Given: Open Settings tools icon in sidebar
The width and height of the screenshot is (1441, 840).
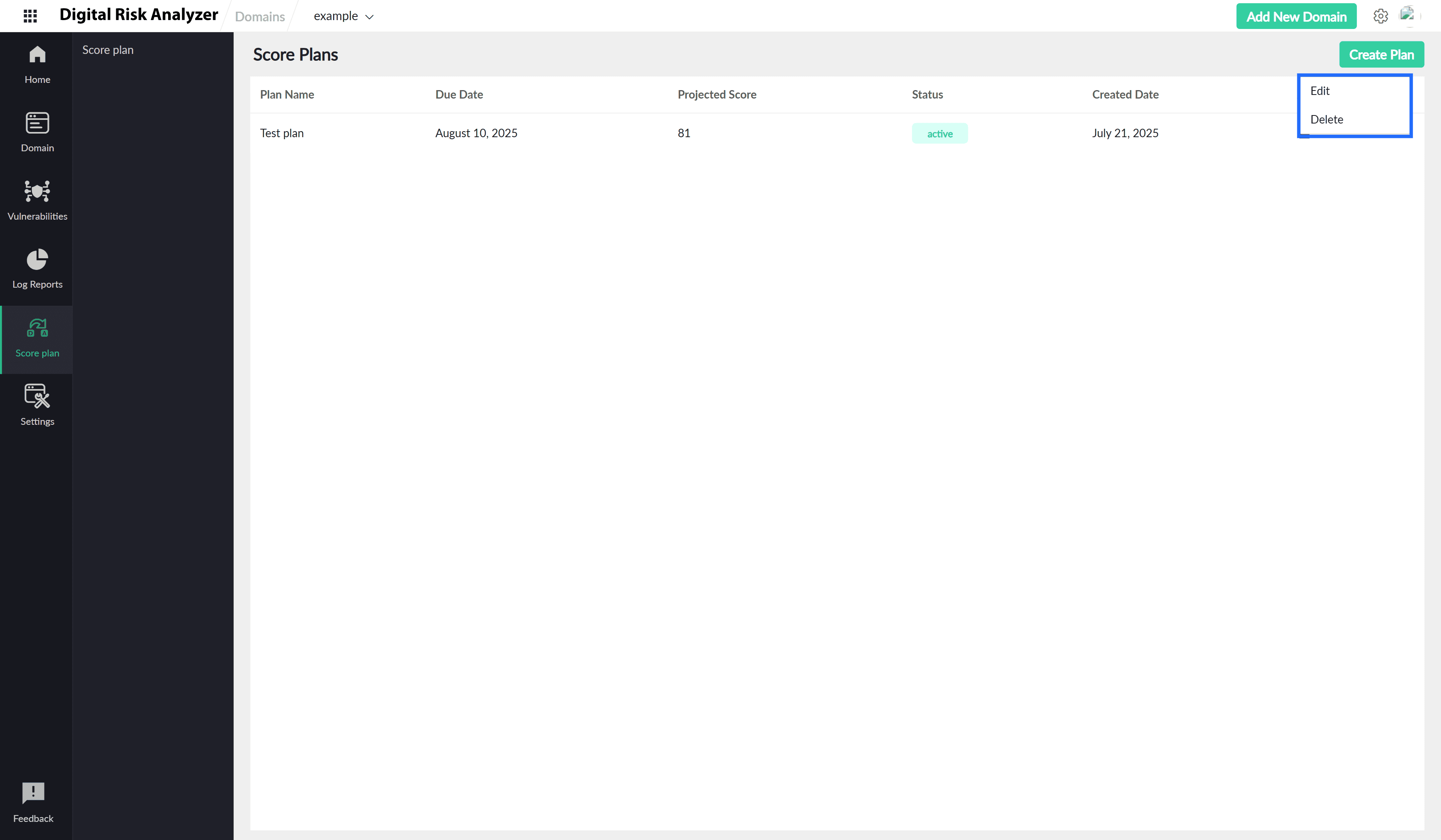Looking at the screenshot, I should 37,396.
